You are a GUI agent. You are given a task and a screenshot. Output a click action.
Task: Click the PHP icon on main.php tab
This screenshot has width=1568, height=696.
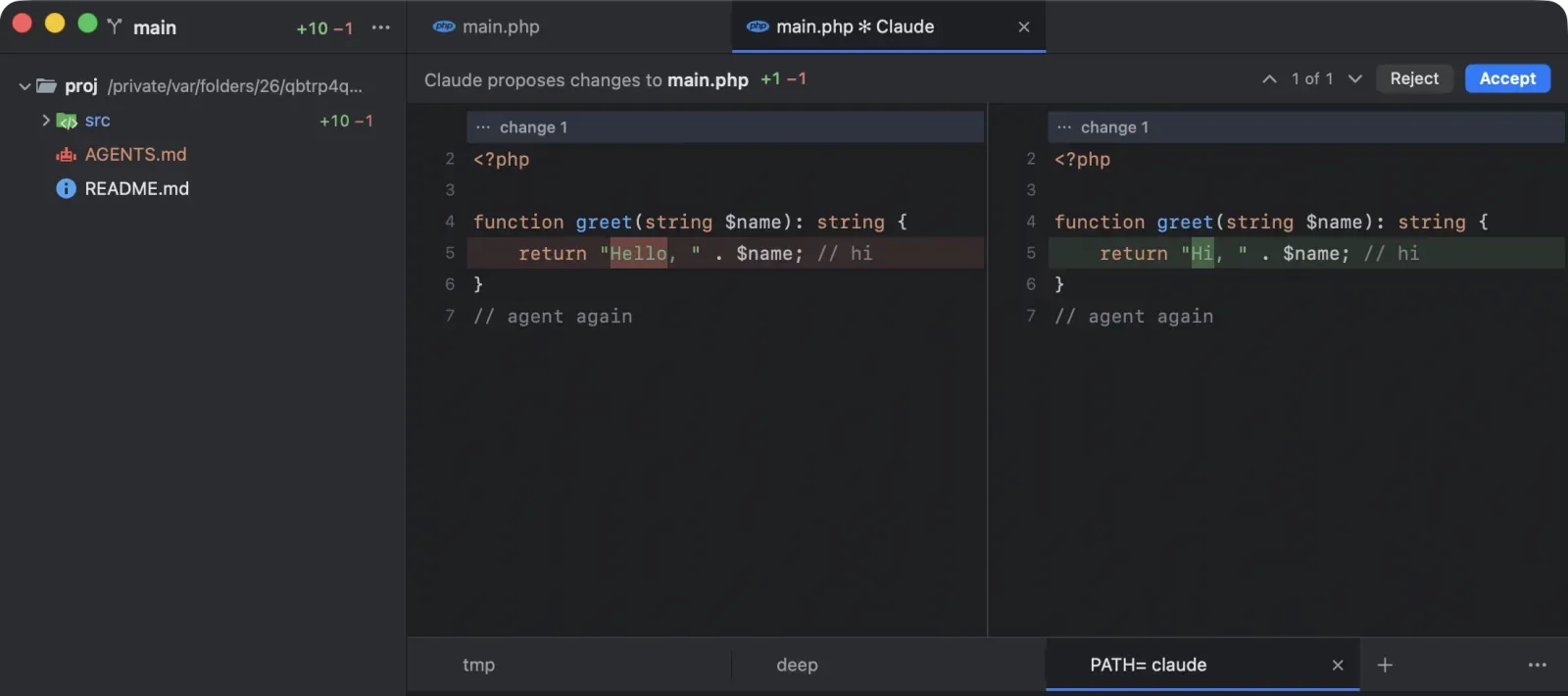444,26
